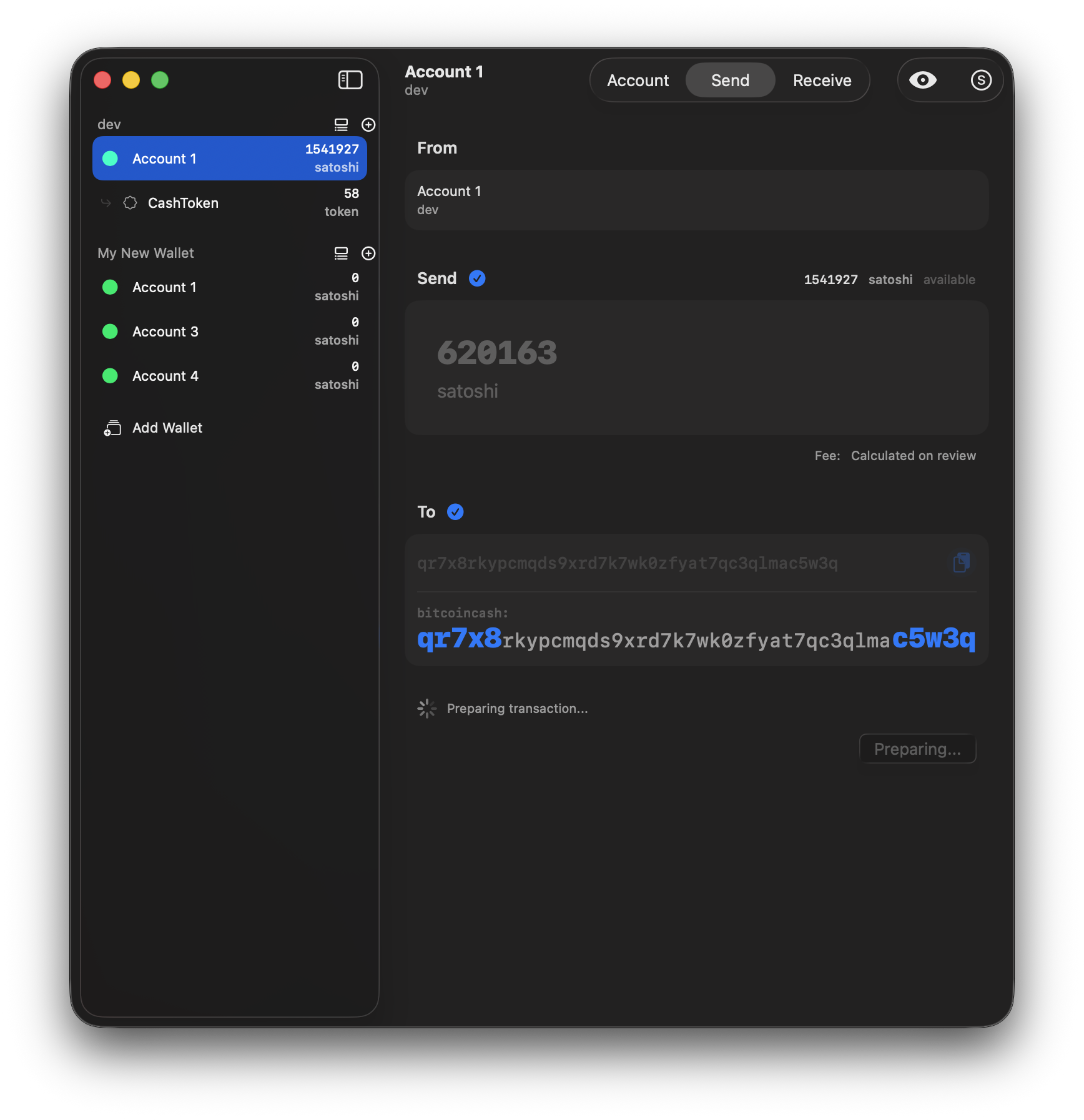Click Account 1 dev window title
1084x1120 pixels.
point(444,81)
